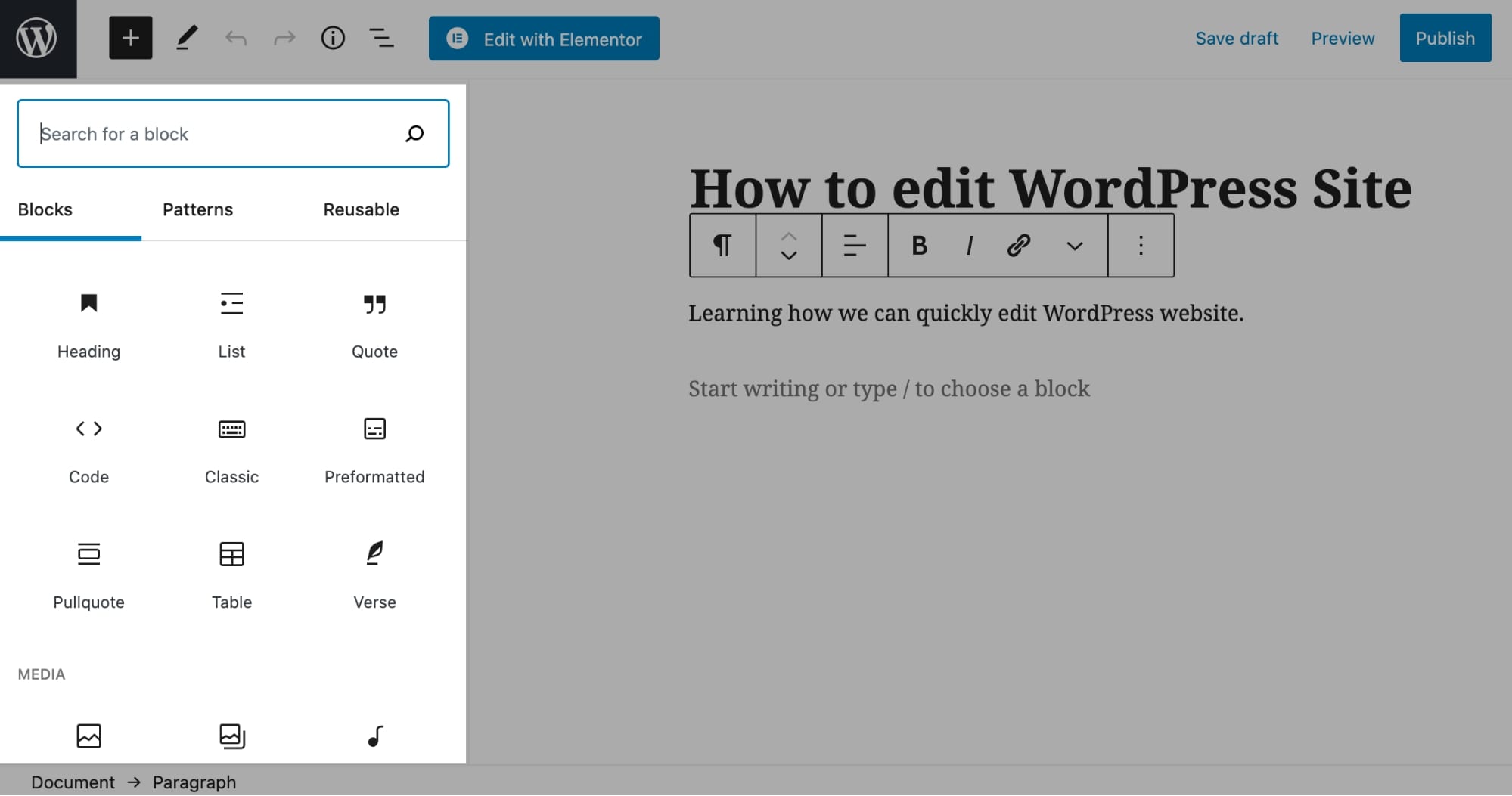
Task: Switch to the Patterns tab
Action: [x=197, y=209]
